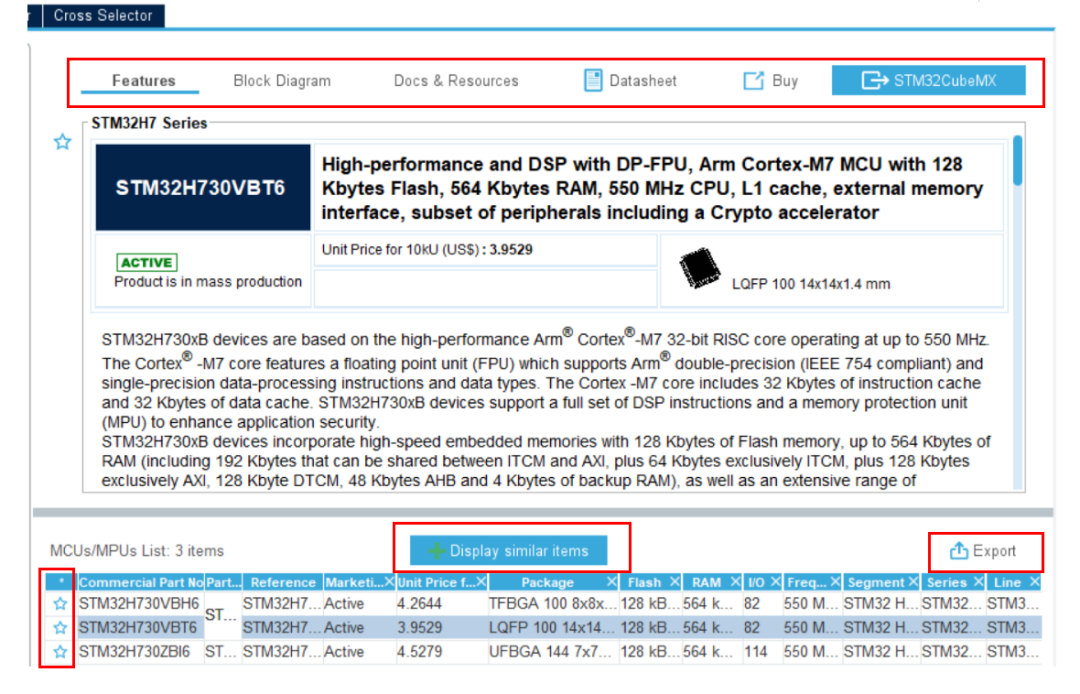Sort by the Flash column header
This screenshot has width=1080, height=694.
[644, 582]
